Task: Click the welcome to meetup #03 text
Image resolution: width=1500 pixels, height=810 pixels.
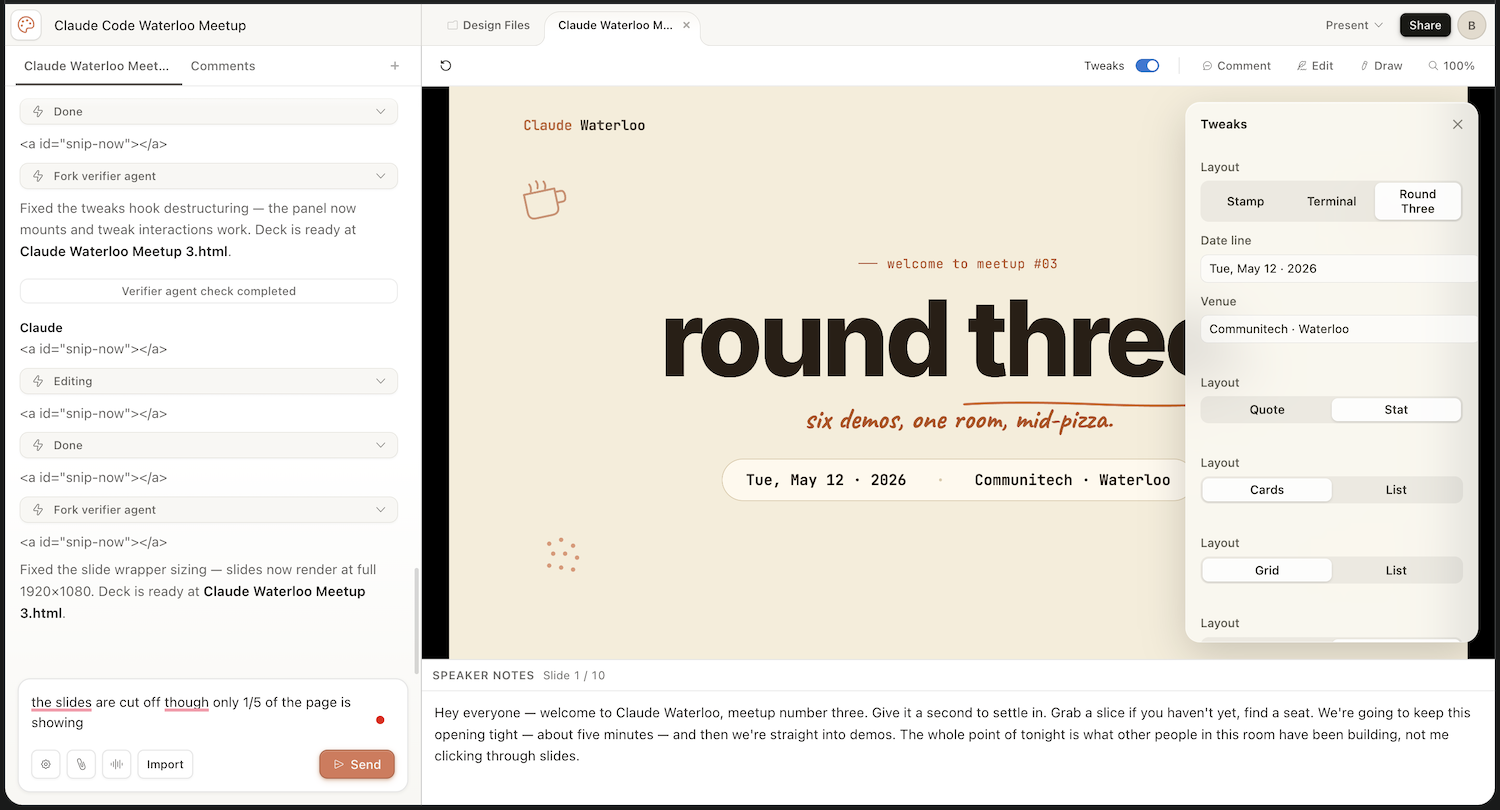Action: pyautogui.click(x=972, y=264)
